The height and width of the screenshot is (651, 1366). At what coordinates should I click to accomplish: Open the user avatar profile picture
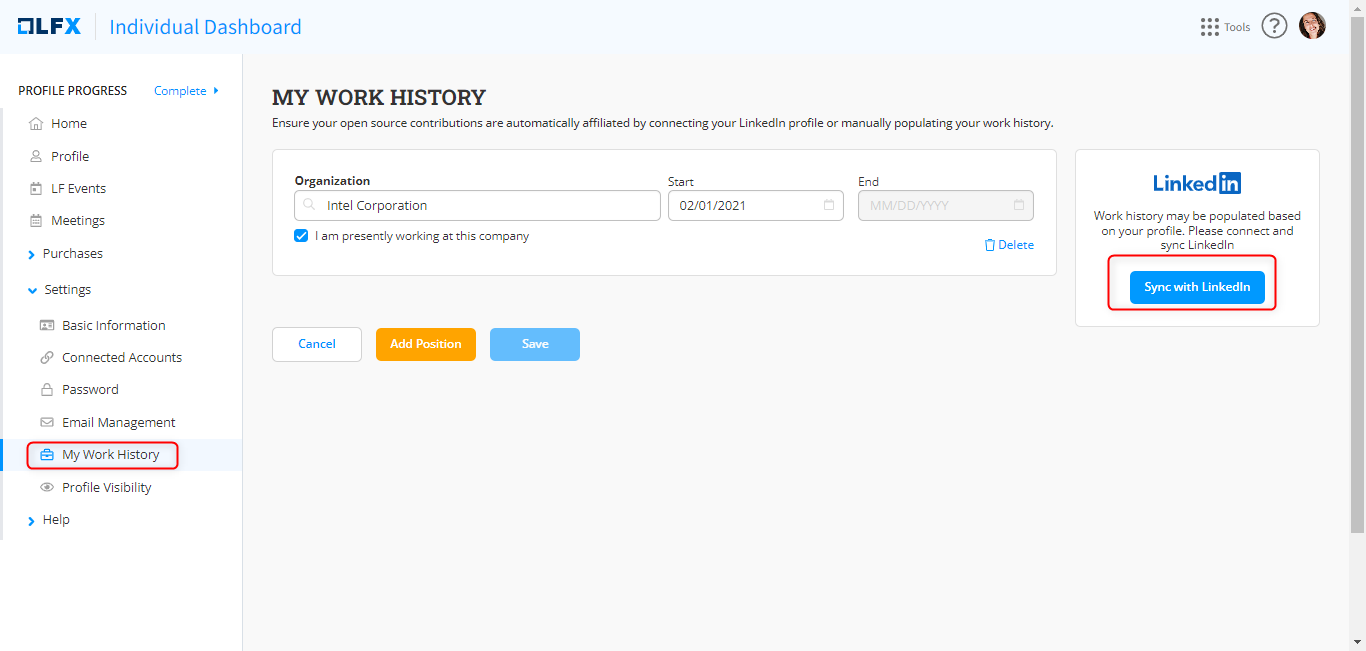[1312, 26]
